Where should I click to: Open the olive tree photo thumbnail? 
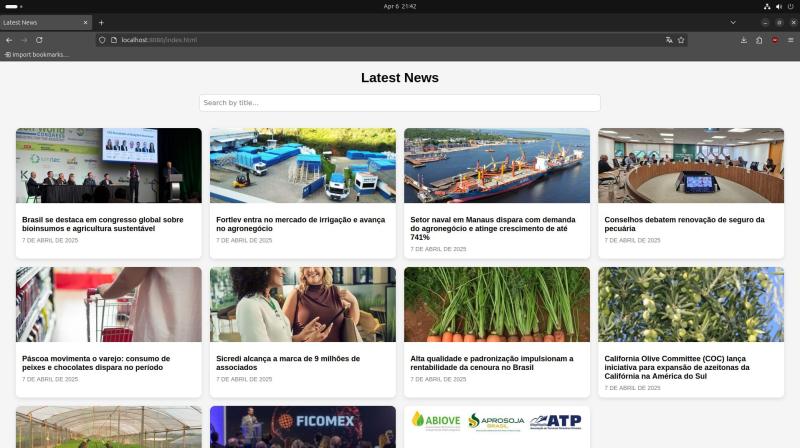point(691,304)
